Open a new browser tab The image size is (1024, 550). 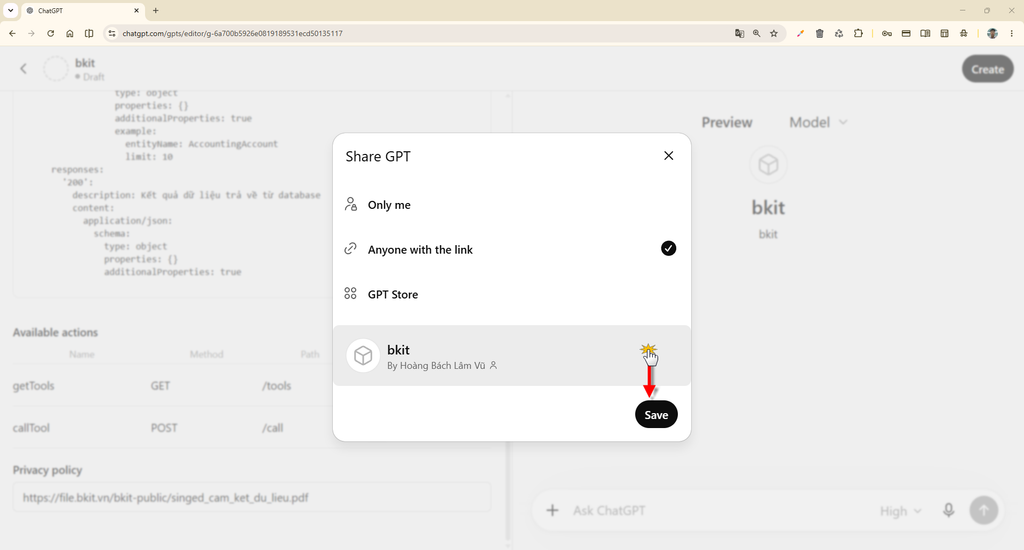point(155,10)
